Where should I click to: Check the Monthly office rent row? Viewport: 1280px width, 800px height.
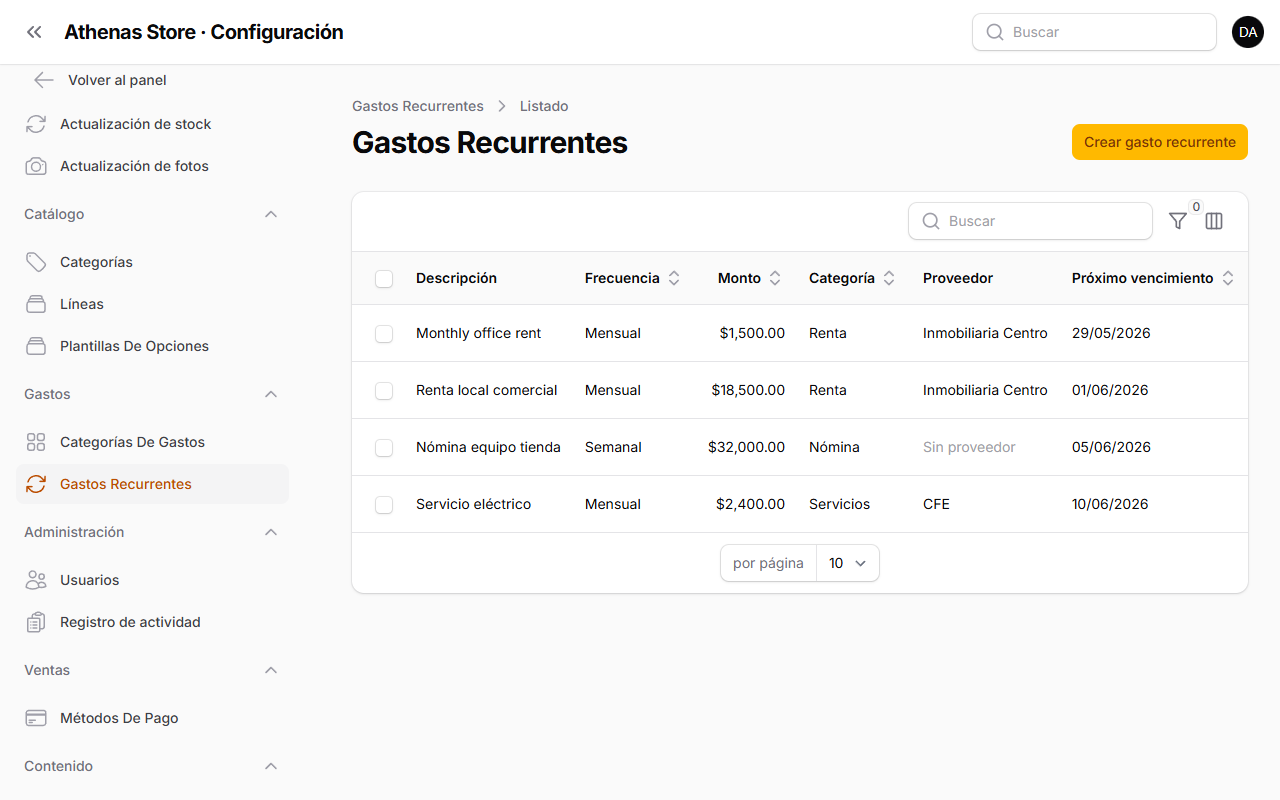pyautogui.click(x=384, y=334)
